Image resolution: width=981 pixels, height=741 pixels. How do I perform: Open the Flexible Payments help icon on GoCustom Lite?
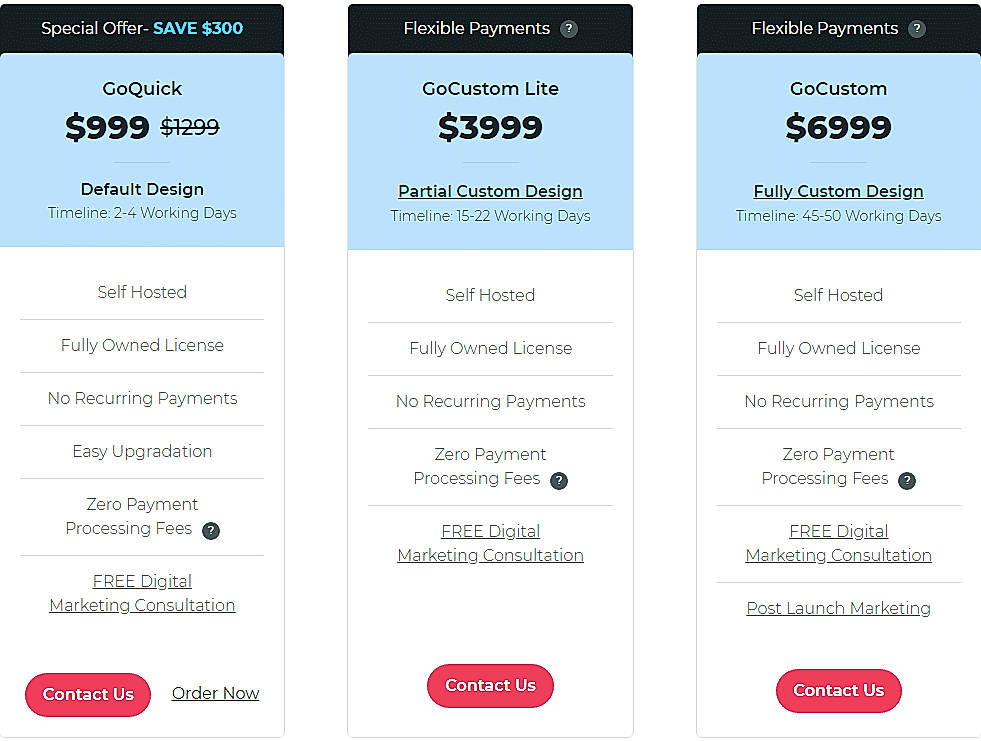[570, 28]
